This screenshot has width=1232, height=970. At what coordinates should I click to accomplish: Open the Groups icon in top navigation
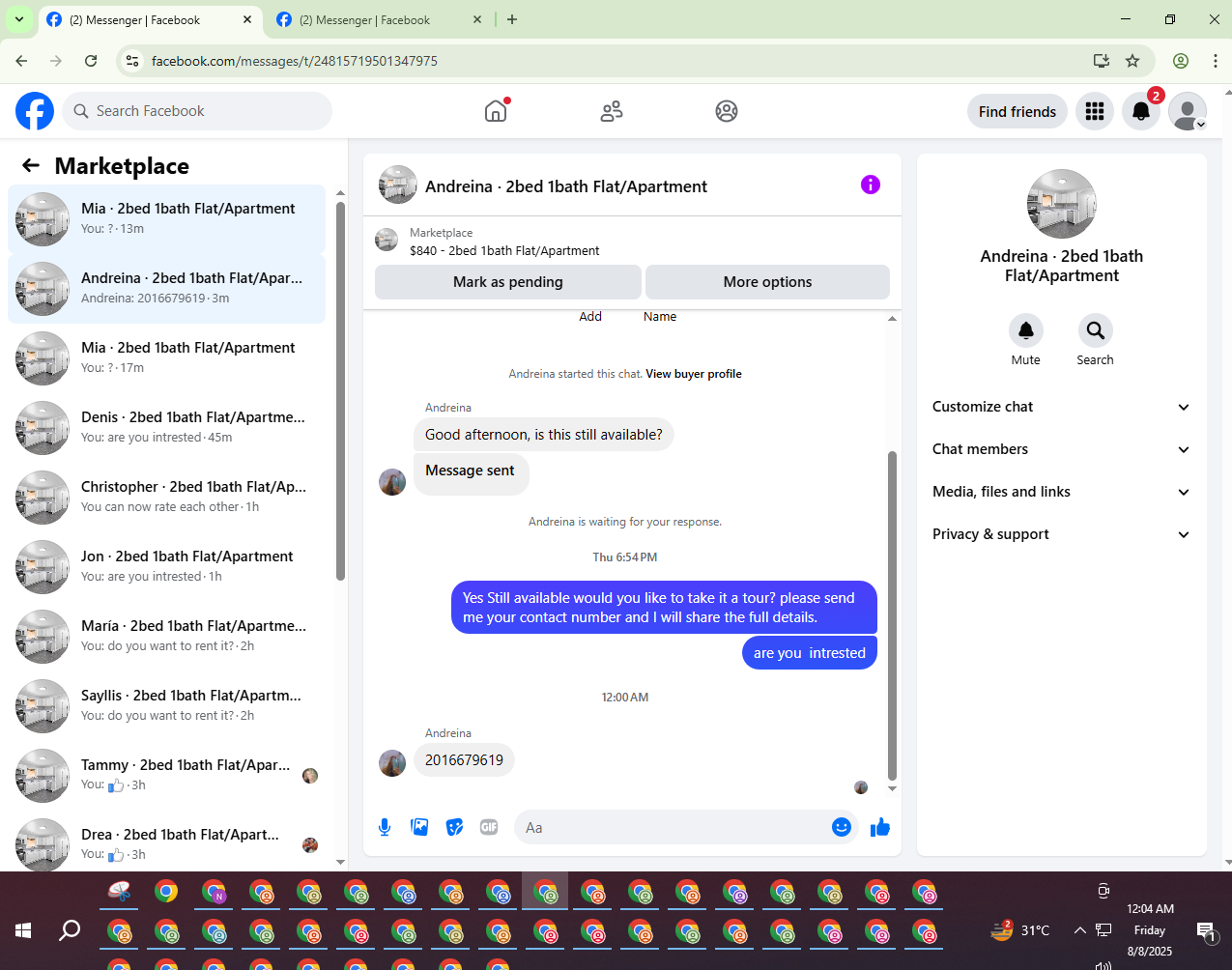tap(727, 111)
